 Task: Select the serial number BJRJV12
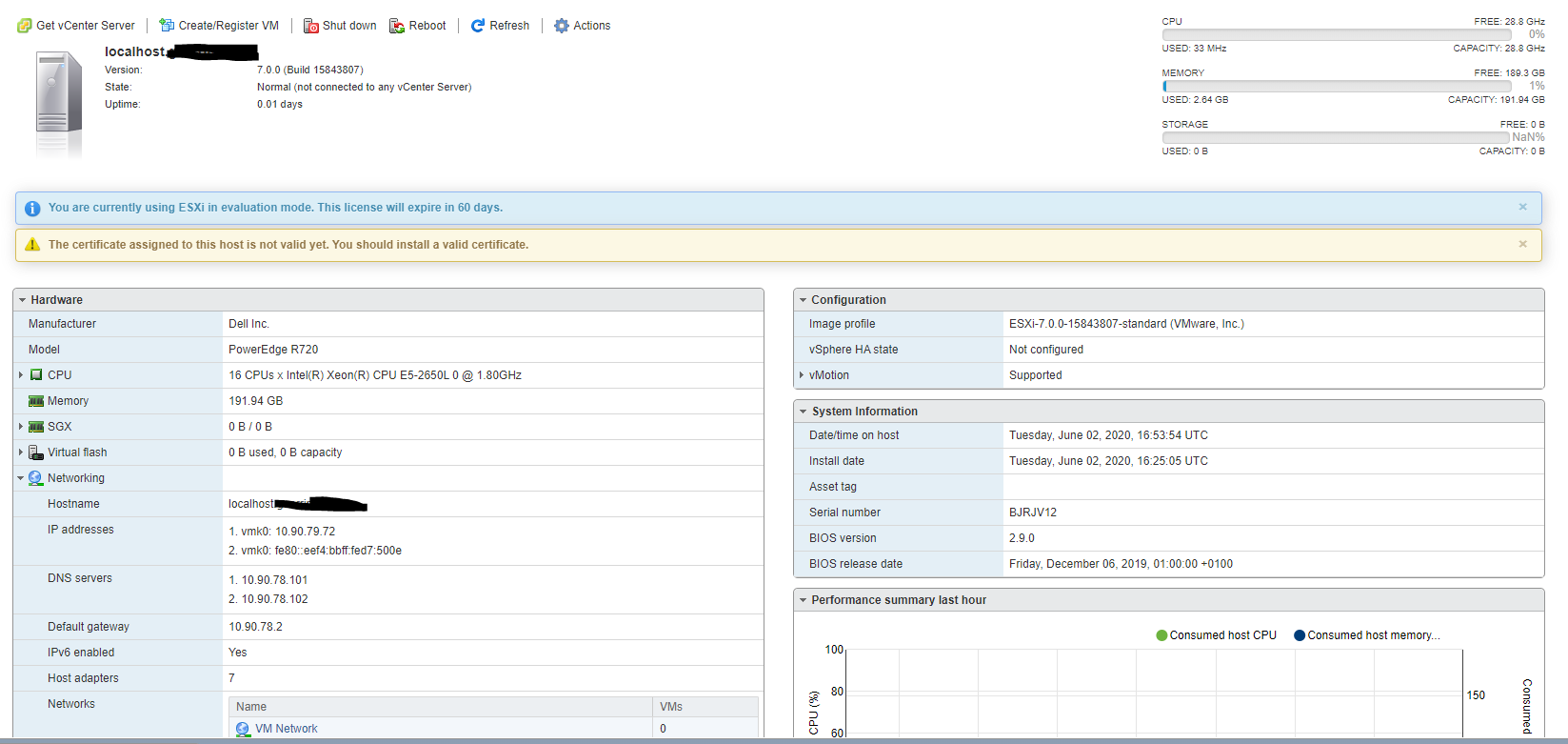1033,513
